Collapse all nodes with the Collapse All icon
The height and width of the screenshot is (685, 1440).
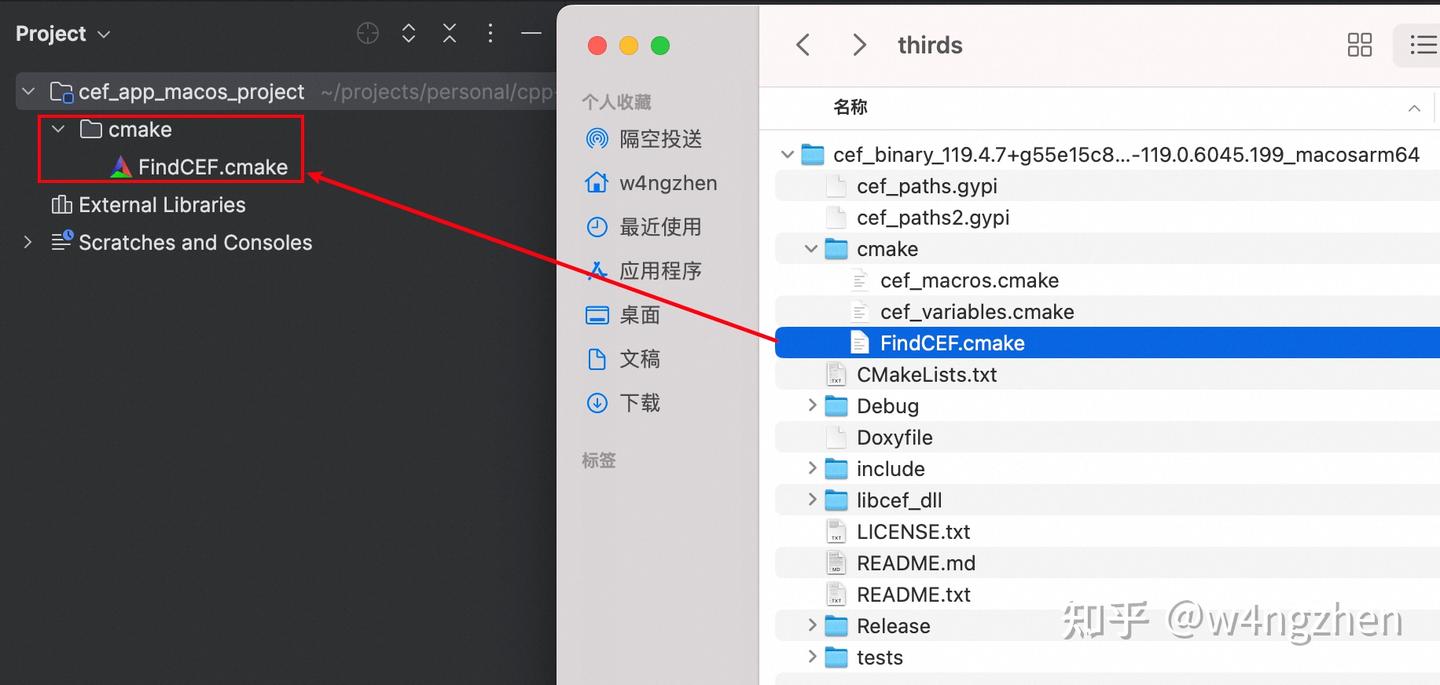coord(449,33)
